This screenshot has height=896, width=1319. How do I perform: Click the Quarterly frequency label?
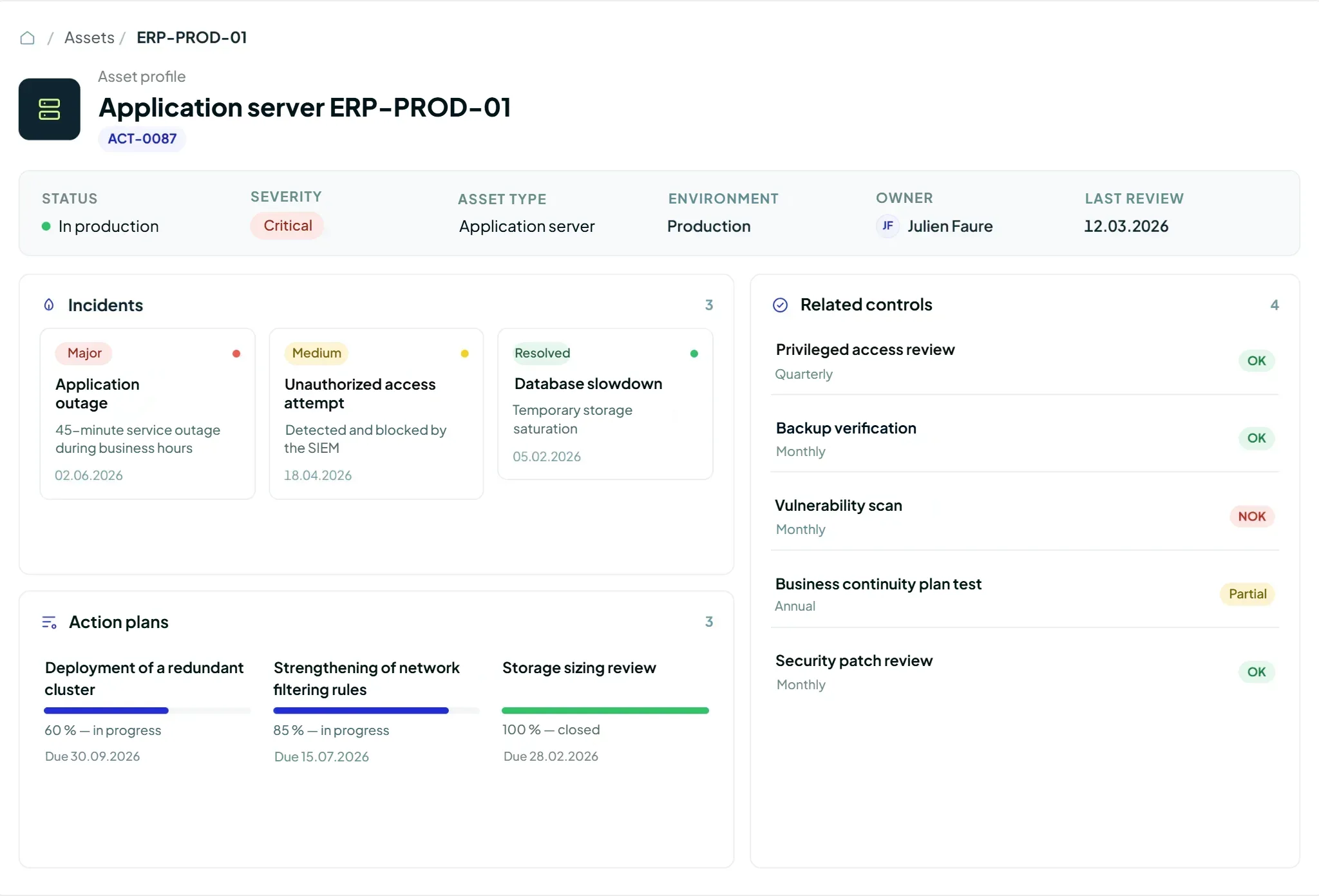pyautogui.click(x=804, y=374)
